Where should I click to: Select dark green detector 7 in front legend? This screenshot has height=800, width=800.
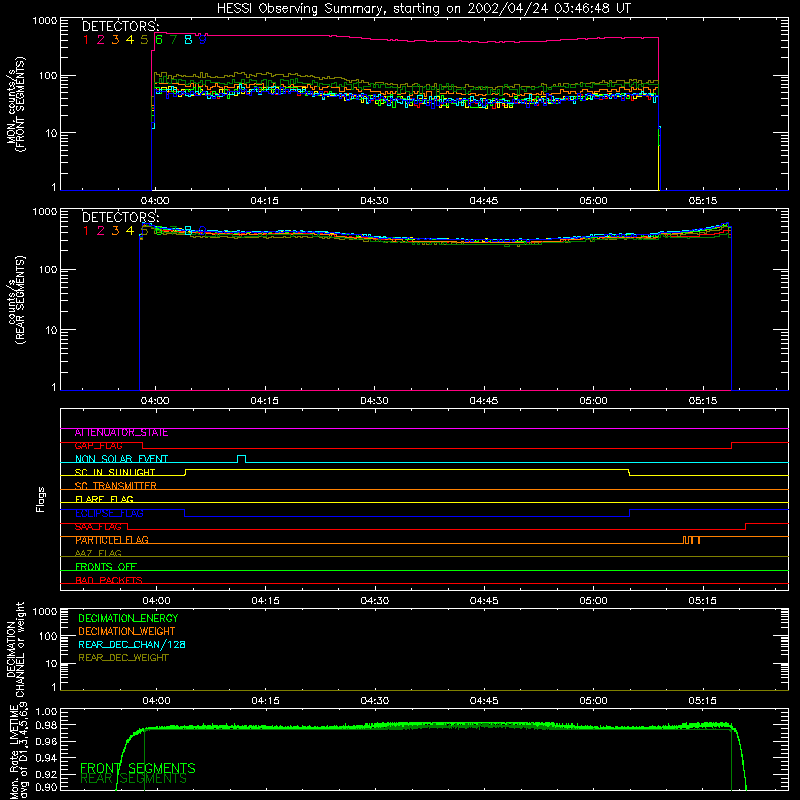click(173, 40)
